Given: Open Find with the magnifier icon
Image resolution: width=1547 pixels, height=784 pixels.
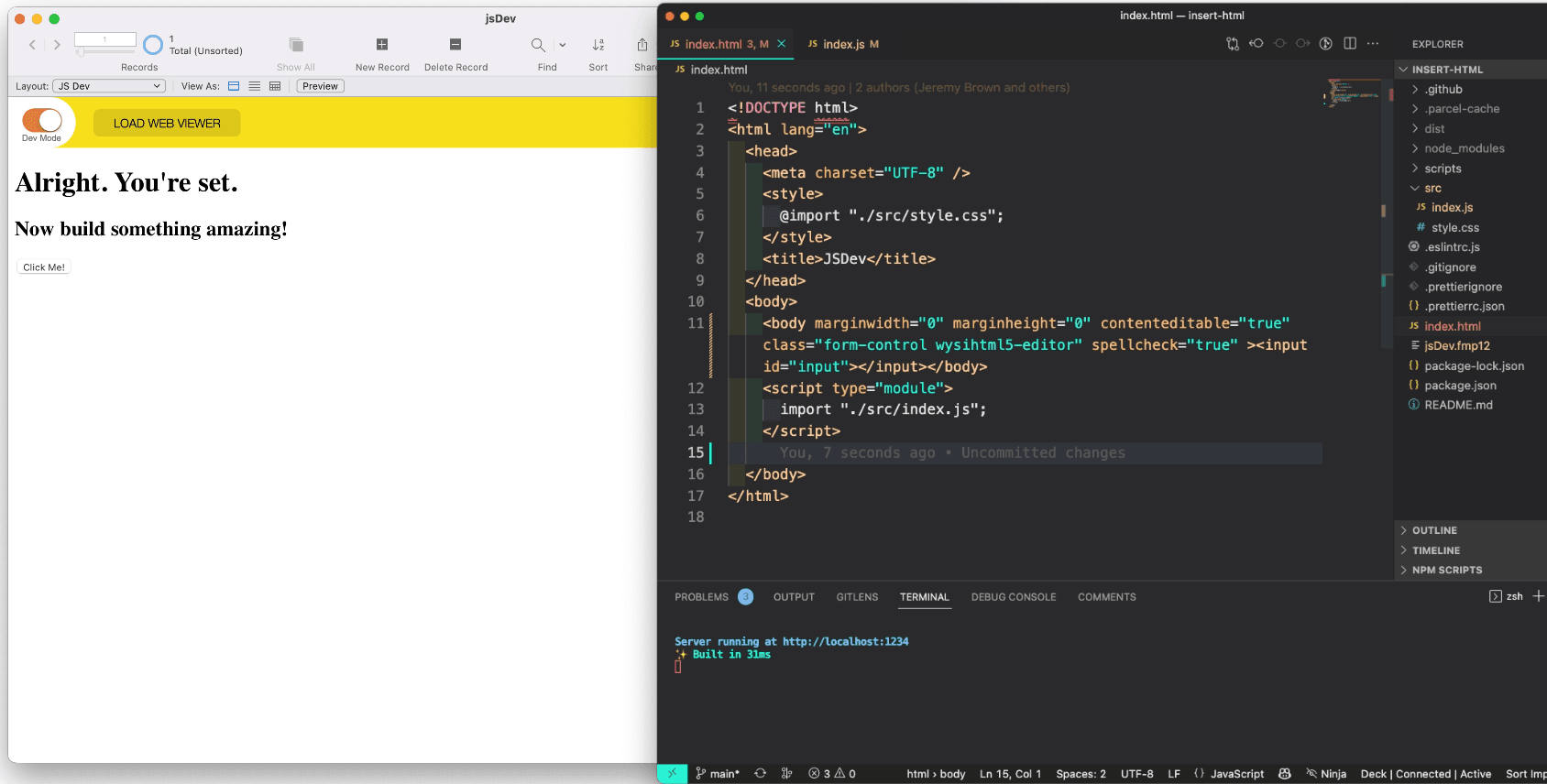Looking at the screenshot, I should coord(538,45).
